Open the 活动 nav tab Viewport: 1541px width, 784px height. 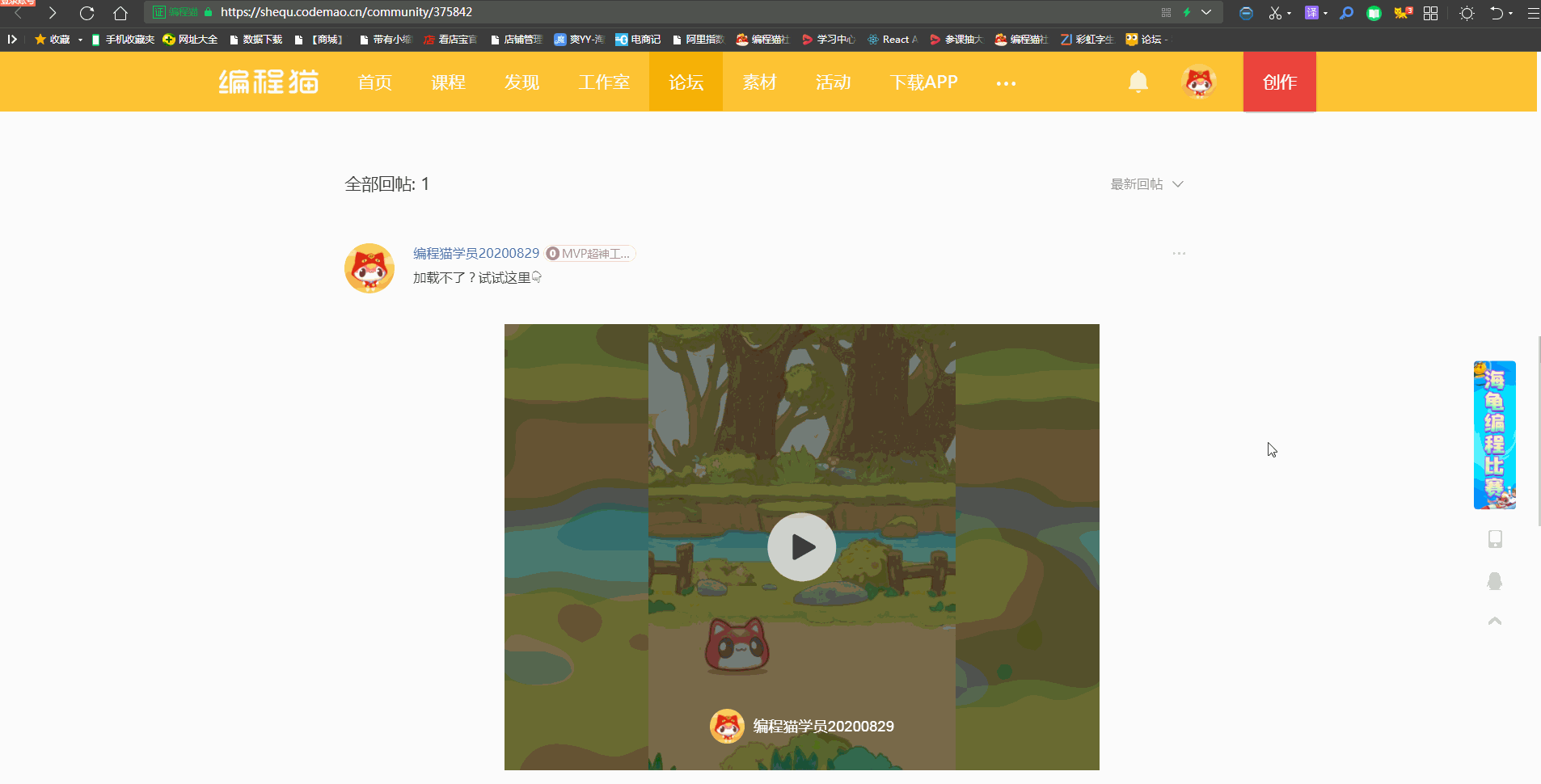(833, 82)
